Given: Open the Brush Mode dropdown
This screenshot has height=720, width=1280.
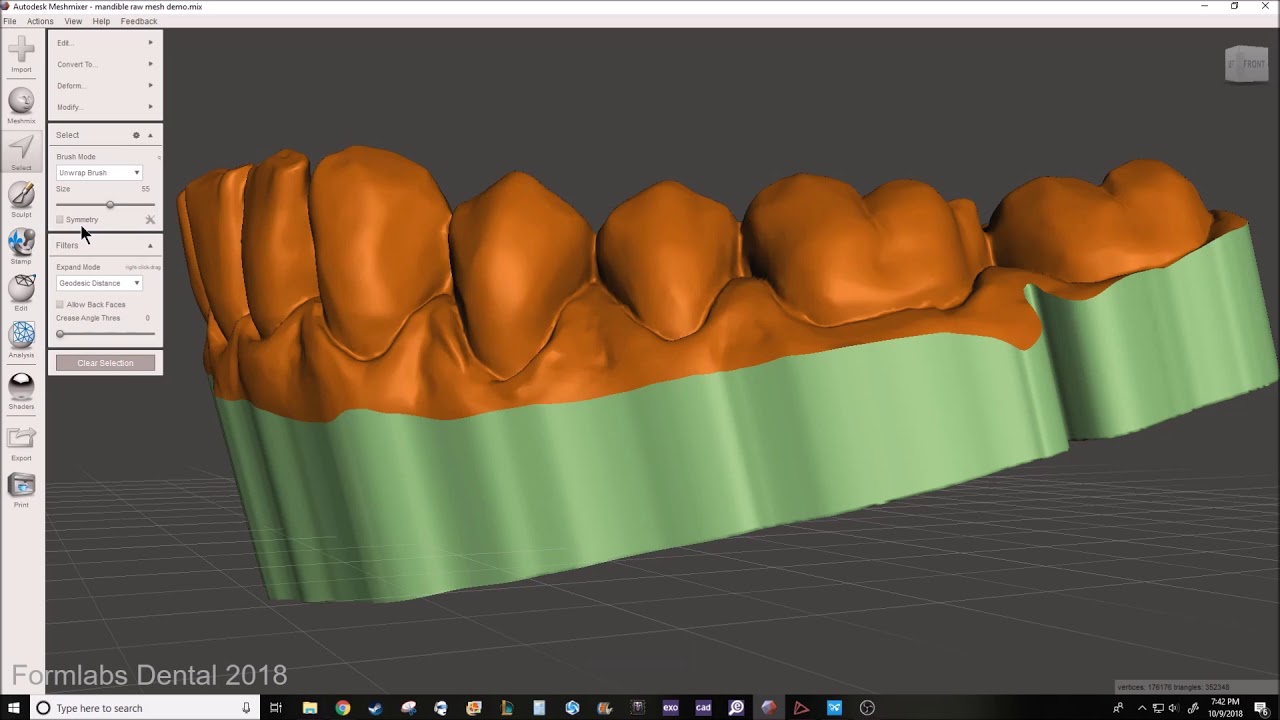Looking at the screenshot, I should point(99,173).
